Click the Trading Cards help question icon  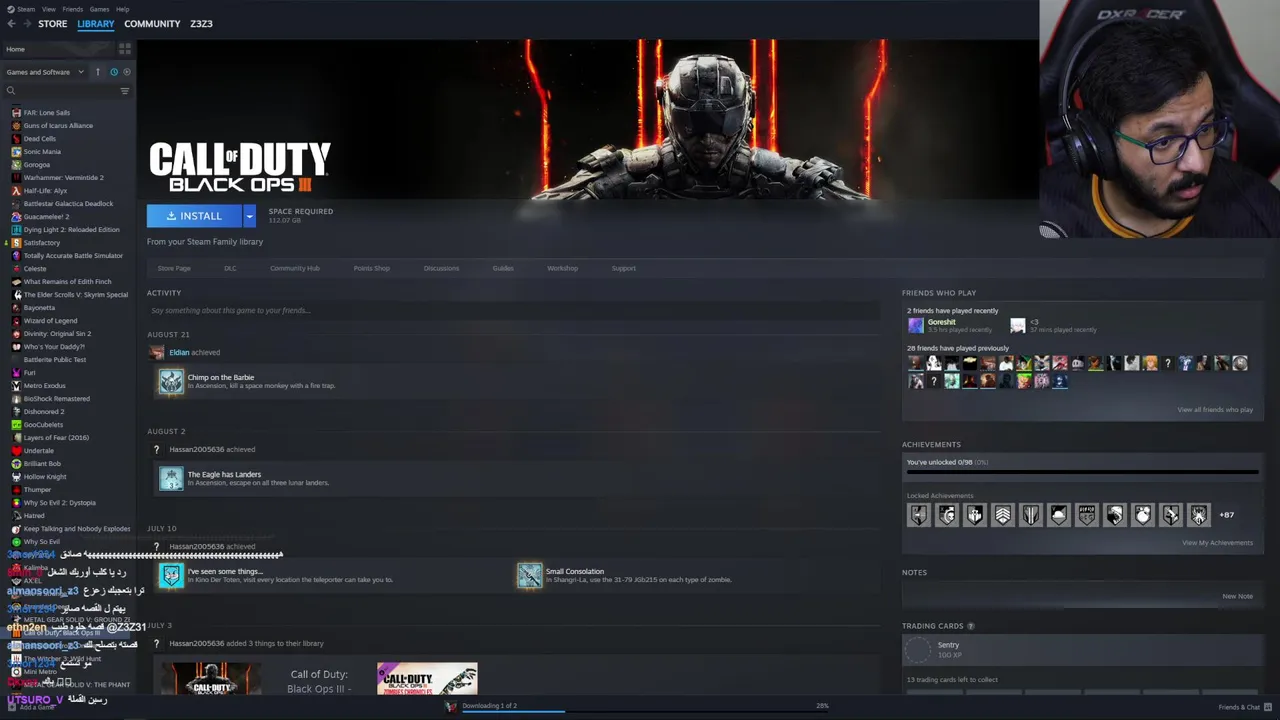970,626
